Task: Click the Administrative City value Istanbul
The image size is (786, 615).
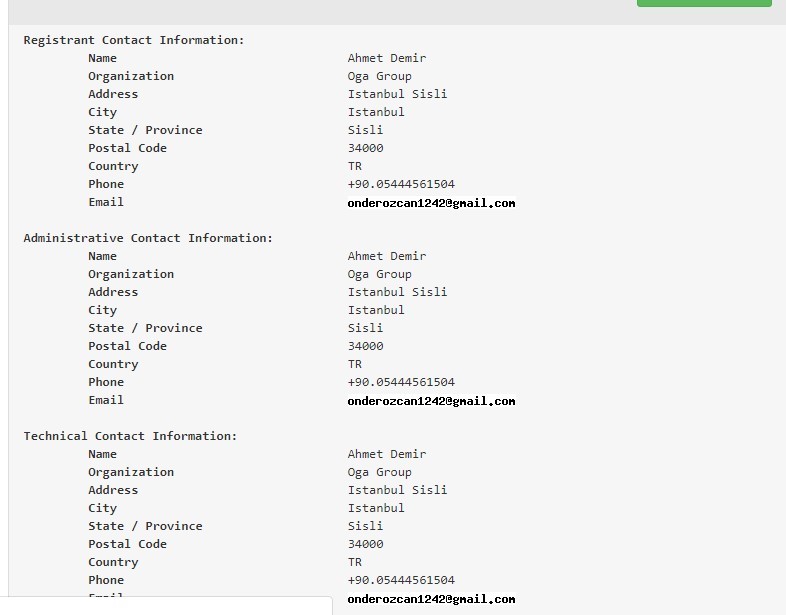Action: pos(376,310)
